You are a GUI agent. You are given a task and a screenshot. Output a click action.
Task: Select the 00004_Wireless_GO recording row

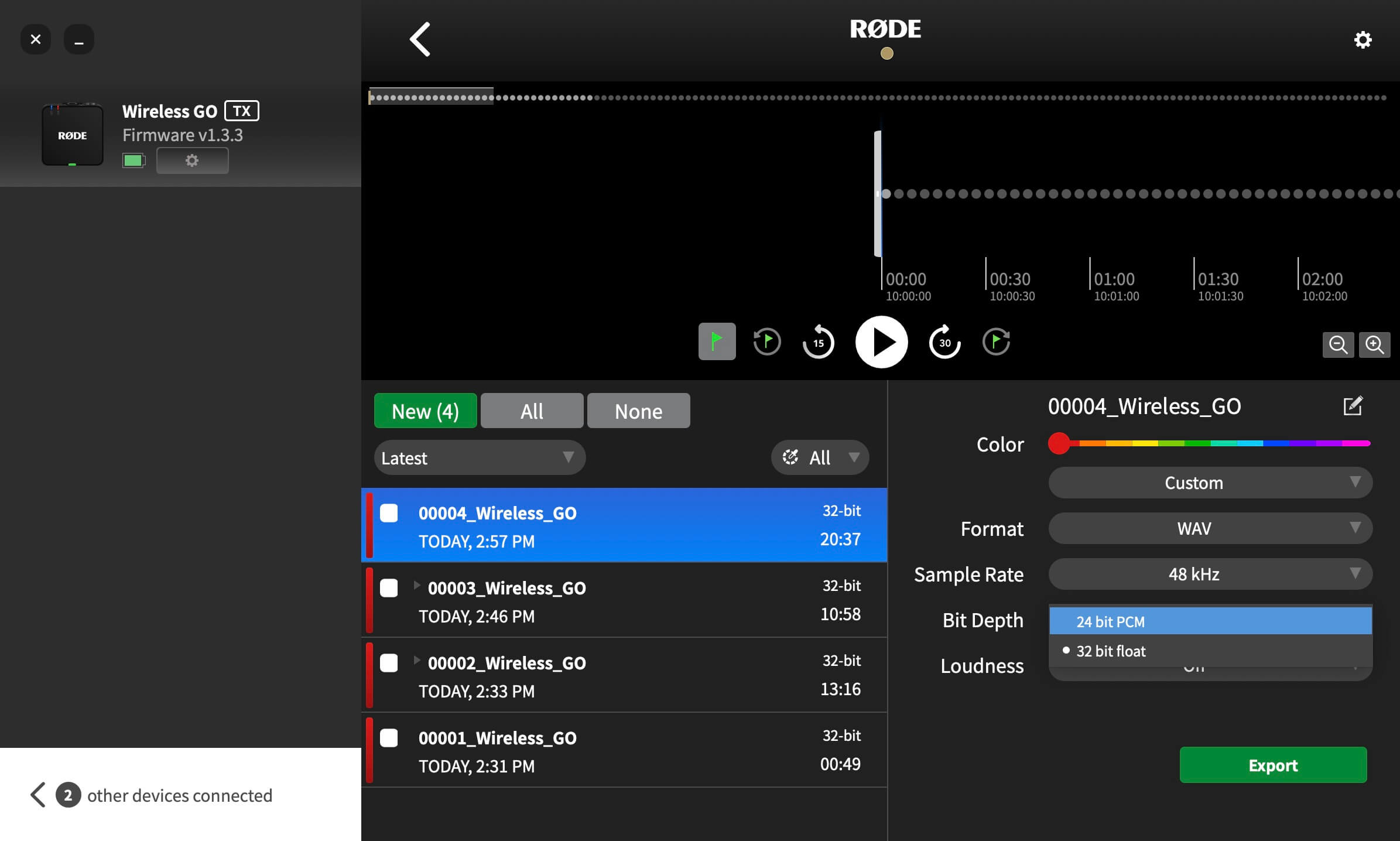click(624, 525)
